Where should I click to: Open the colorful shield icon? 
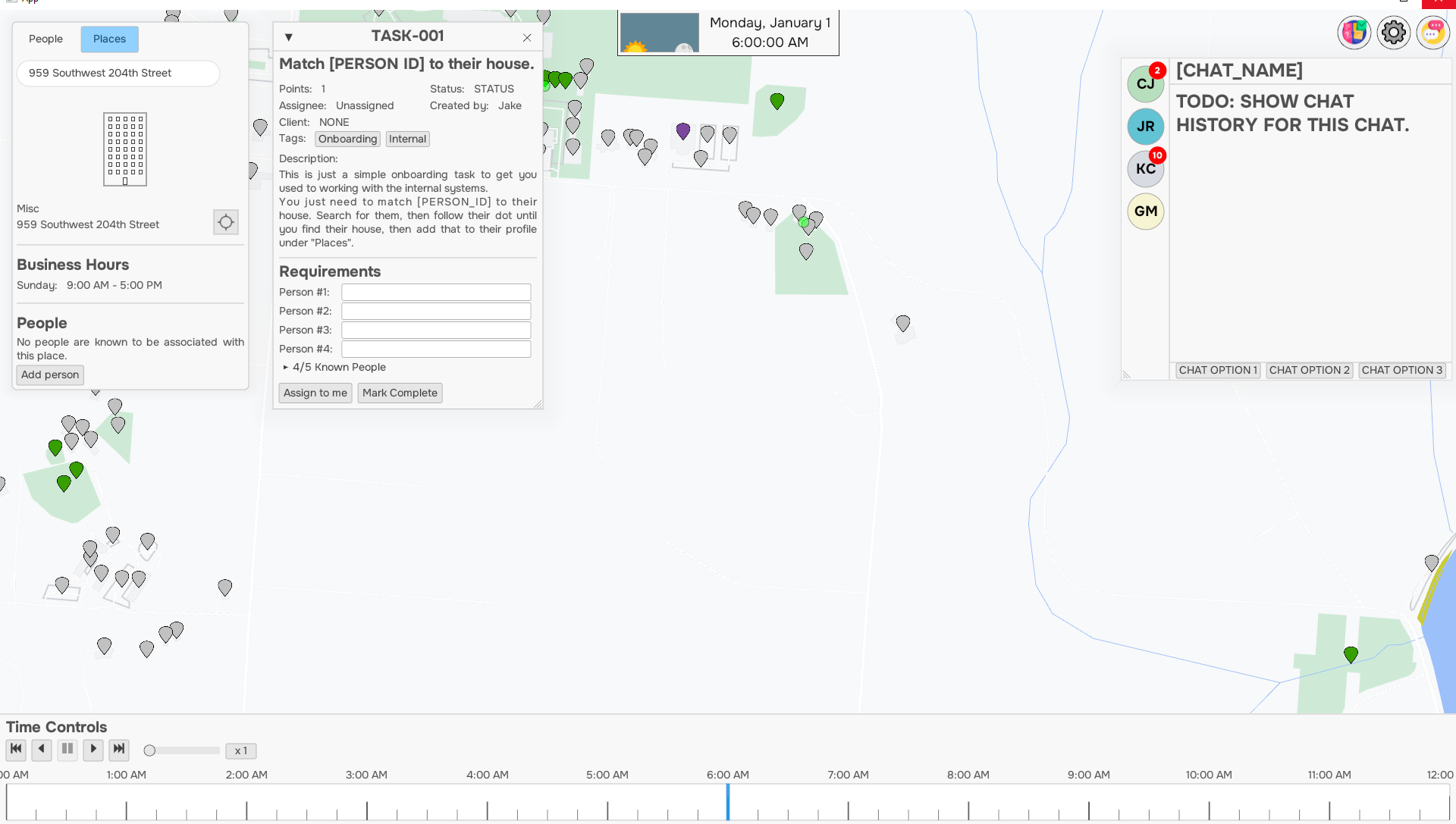pyautogui.click(x=1354, y=33)
